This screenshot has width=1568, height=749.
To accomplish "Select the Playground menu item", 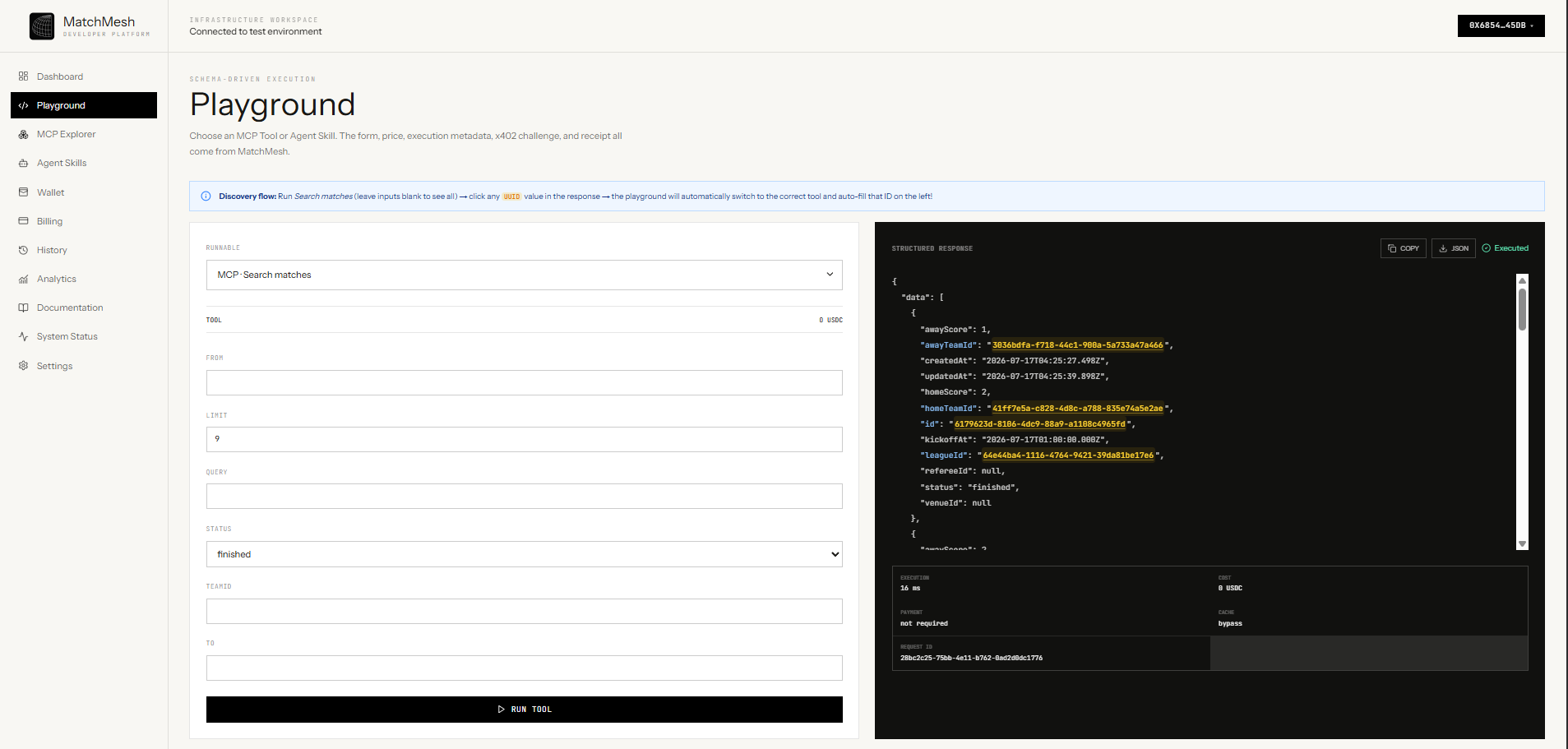I will coord(84,105).
